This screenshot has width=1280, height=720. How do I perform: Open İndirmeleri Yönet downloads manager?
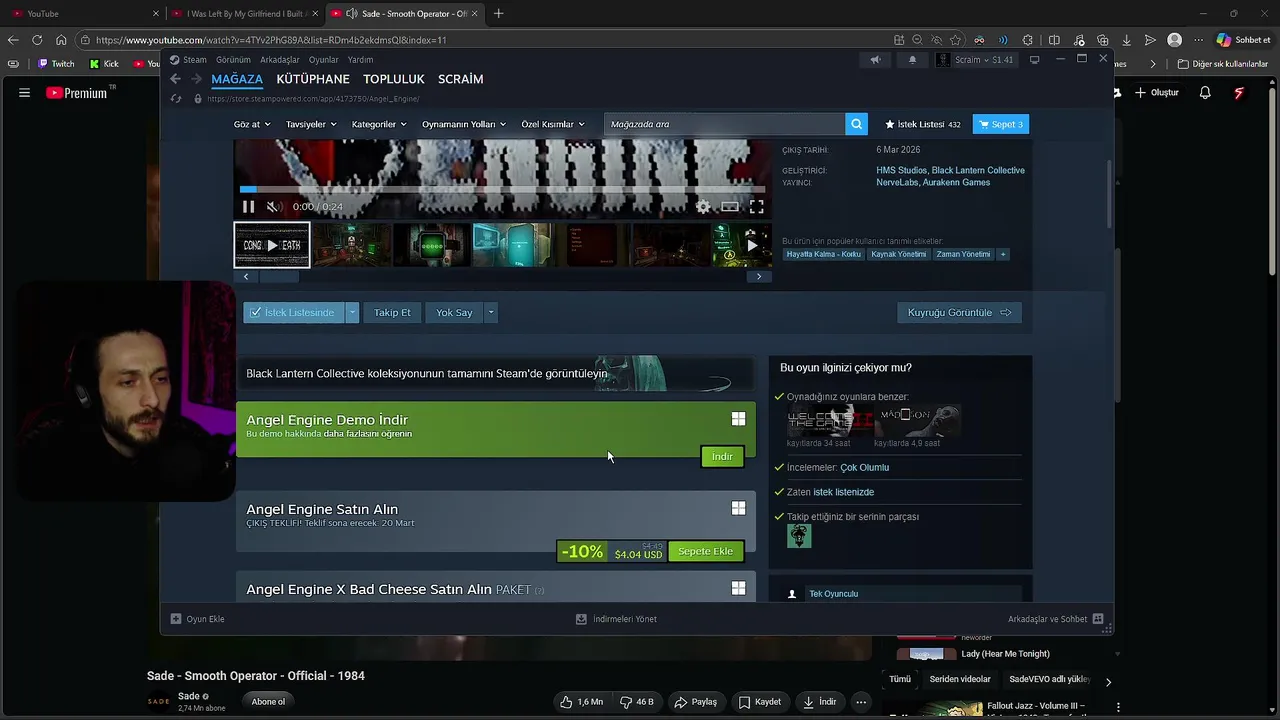coord(617,619)
